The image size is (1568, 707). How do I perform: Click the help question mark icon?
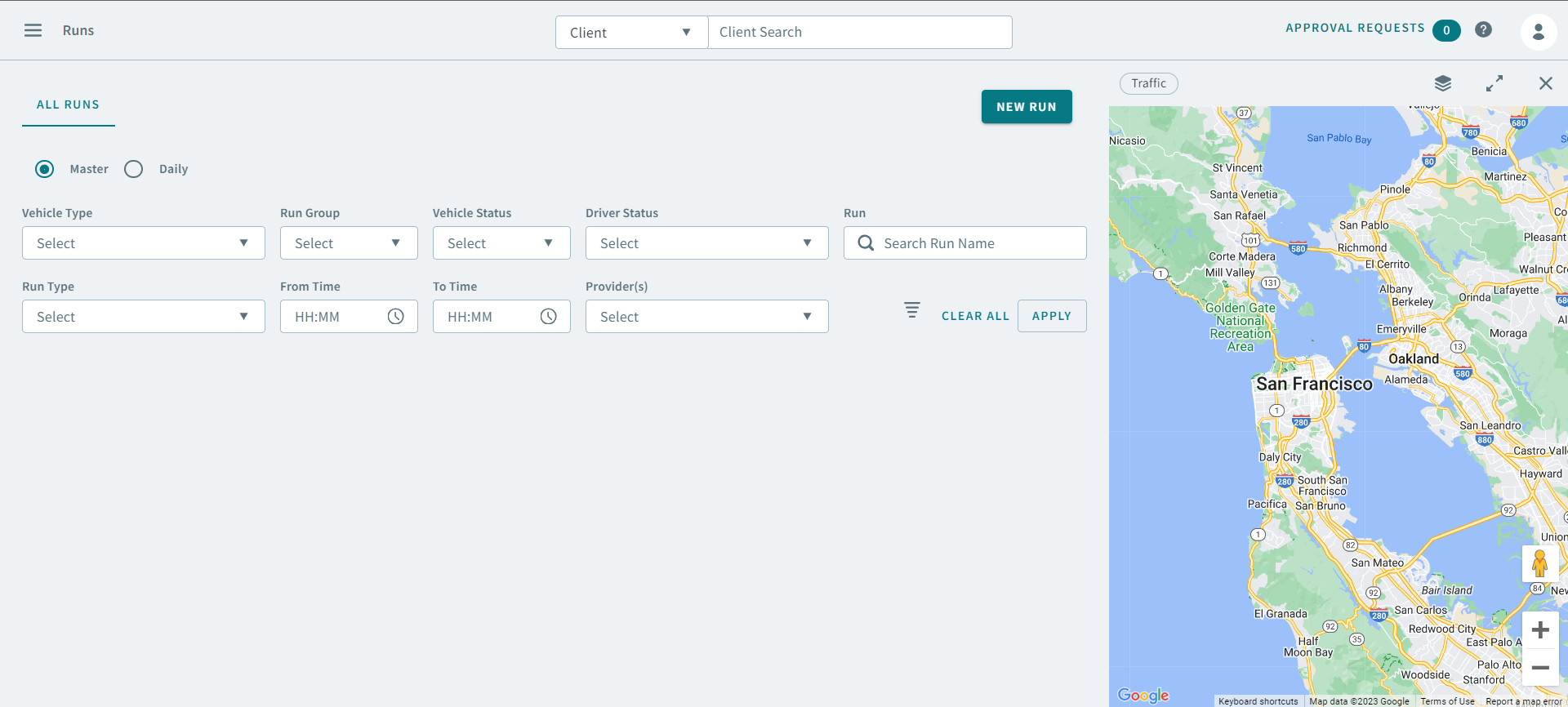point(1483,29)
